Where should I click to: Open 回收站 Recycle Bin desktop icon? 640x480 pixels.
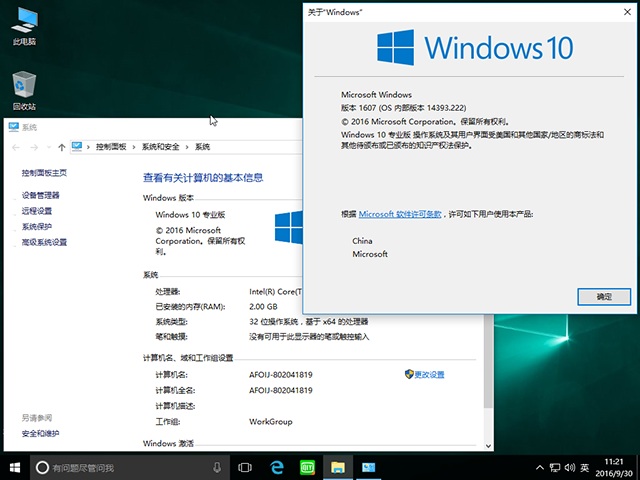[x=24, y=87]
